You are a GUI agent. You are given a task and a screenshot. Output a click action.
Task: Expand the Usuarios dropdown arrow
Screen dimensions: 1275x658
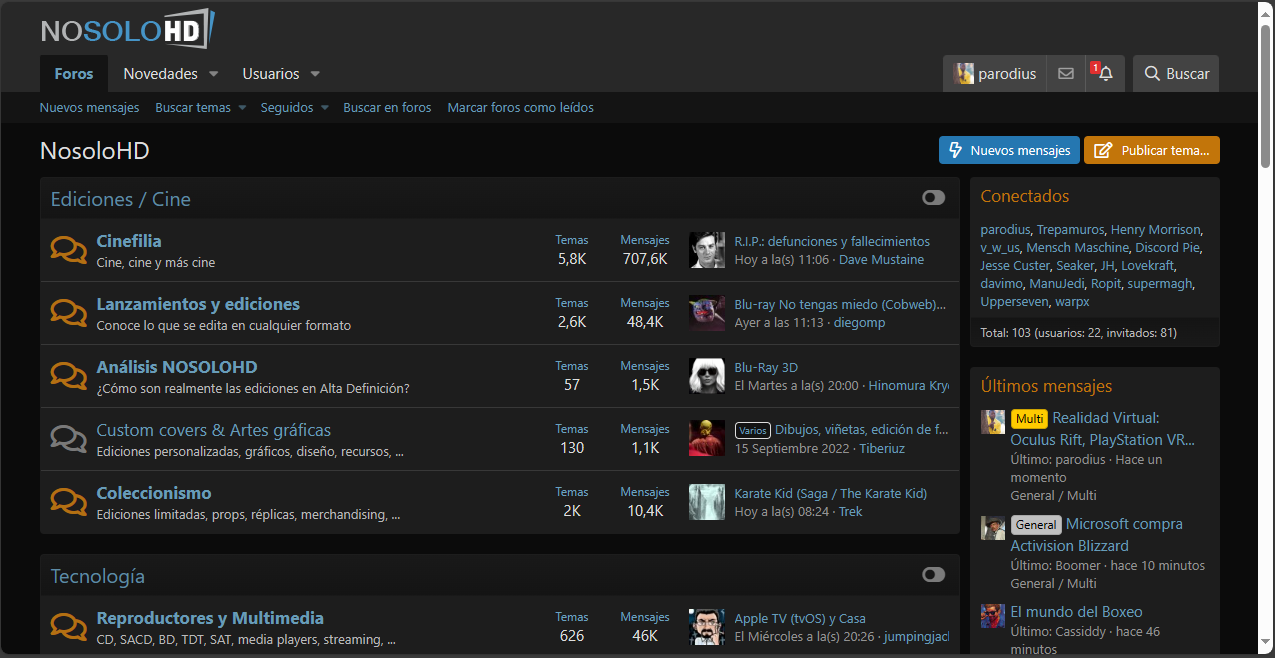pyautogui.click(x=315, y=74)
